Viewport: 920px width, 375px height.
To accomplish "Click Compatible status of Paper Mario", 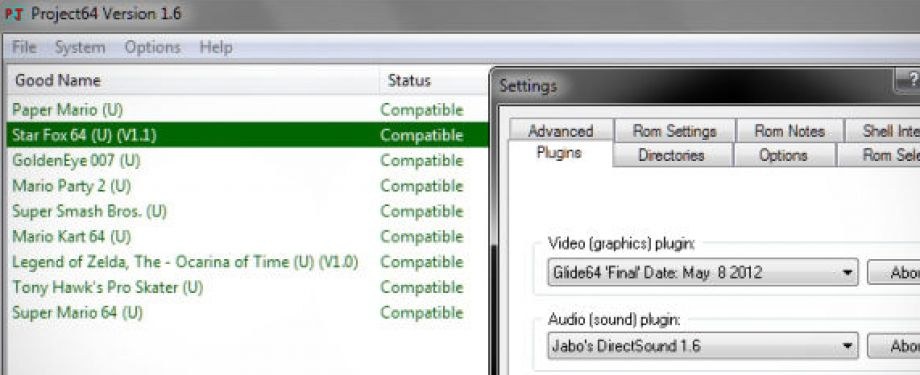I will click(x=422, y=110).
